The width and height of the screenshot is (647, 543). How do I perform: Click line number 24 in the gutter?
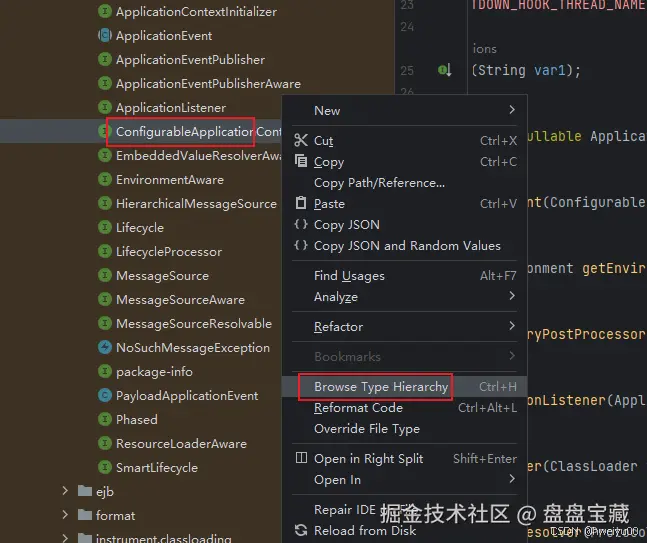point(407,27)
